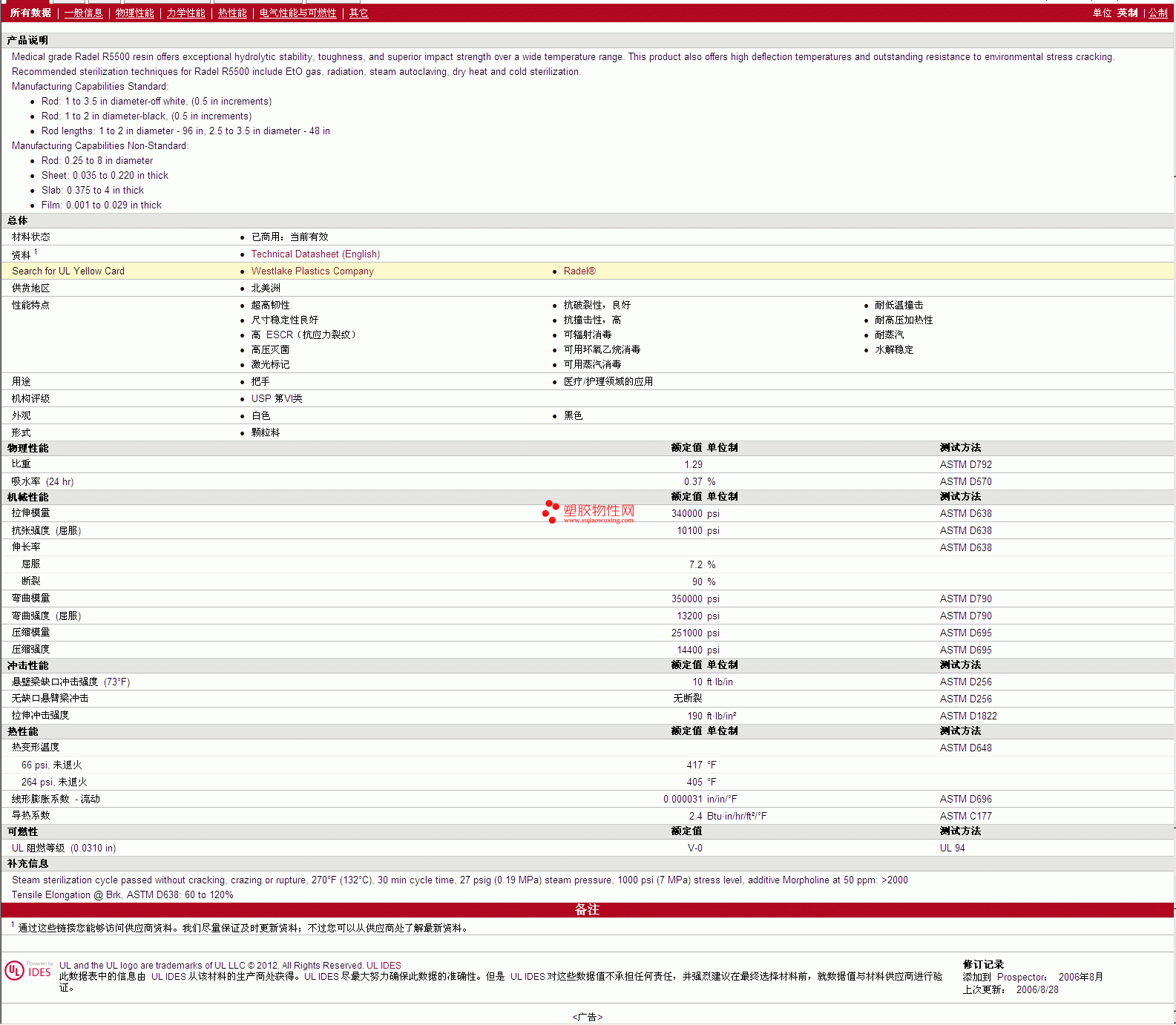Click the ASTM D1822 test method
The image size is (1176, 1025).
[x=968, y=716]
